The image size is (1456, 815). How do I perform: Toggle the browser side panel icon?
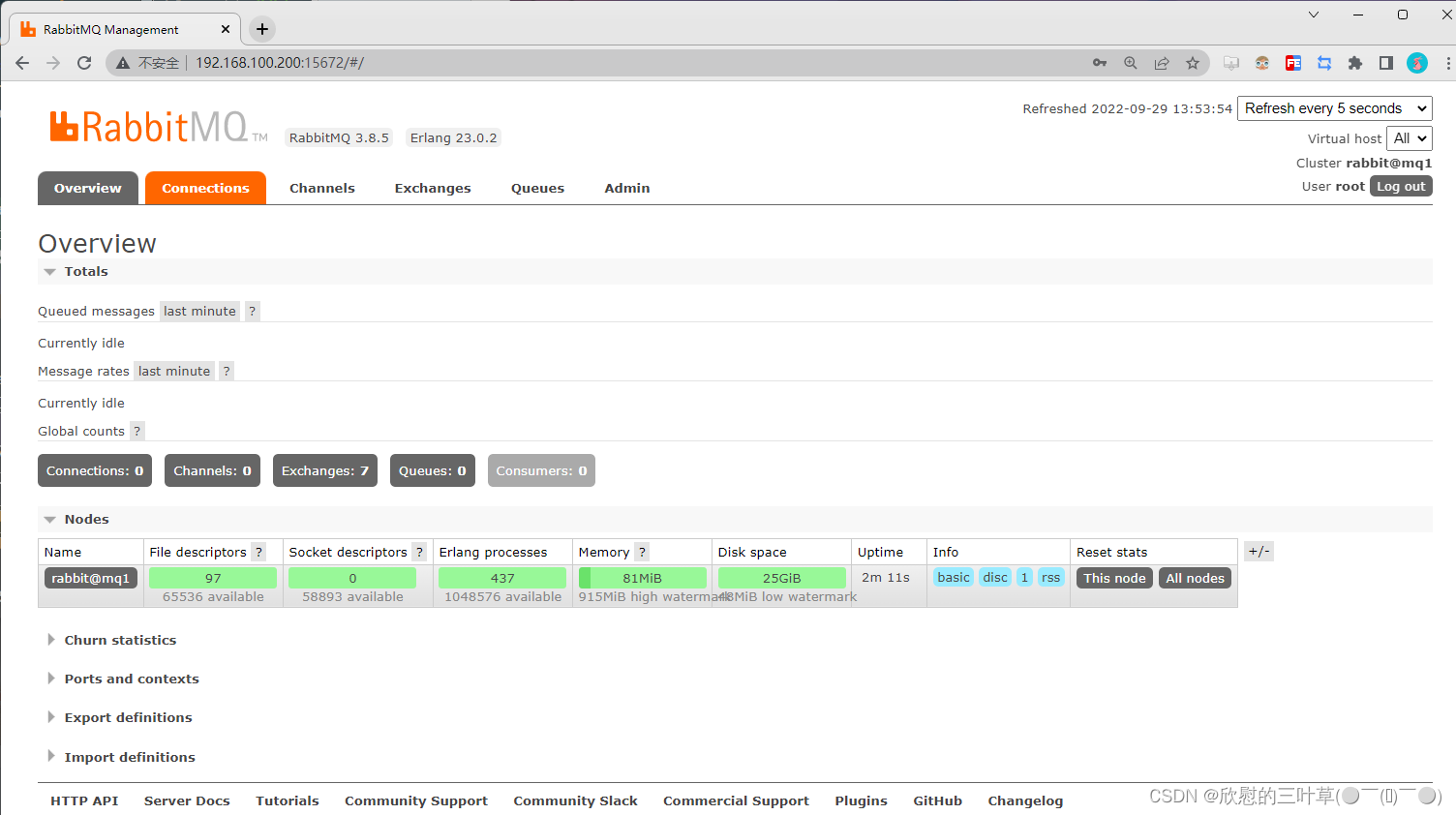pyautogui.click(x=1386, y=63)
